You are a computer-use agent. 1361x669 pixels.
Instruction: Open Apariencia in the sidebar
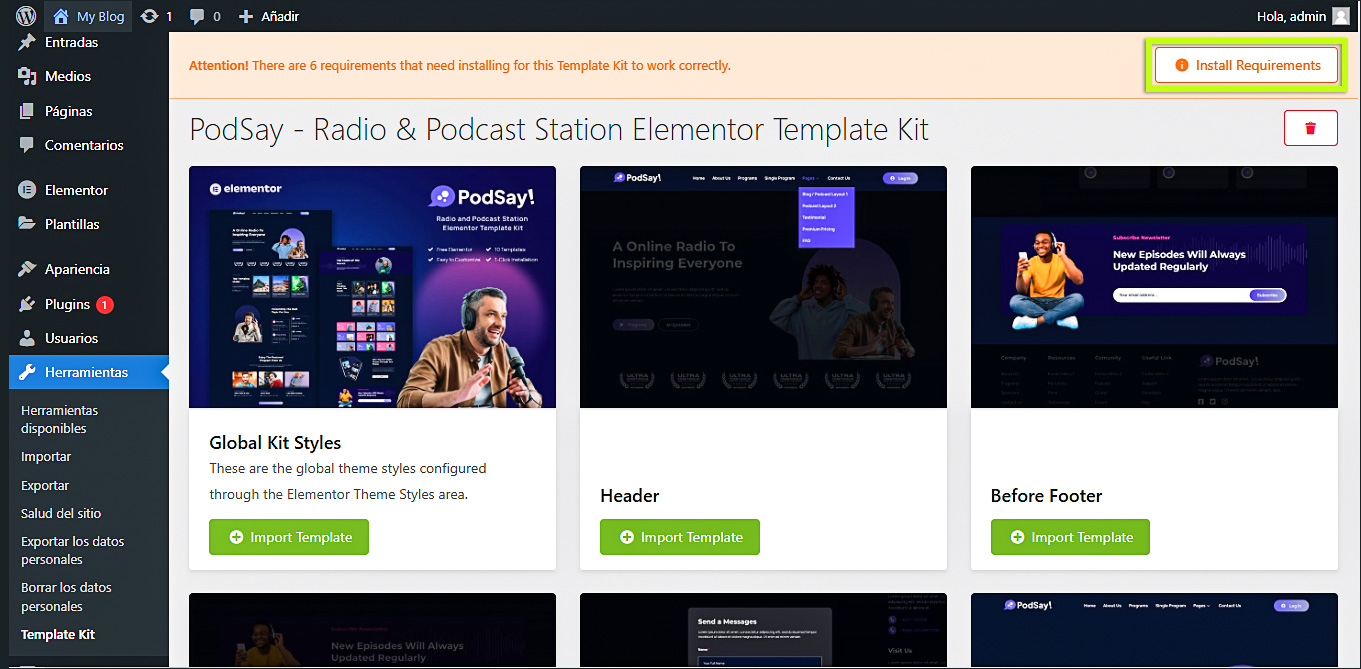(77, 269)
